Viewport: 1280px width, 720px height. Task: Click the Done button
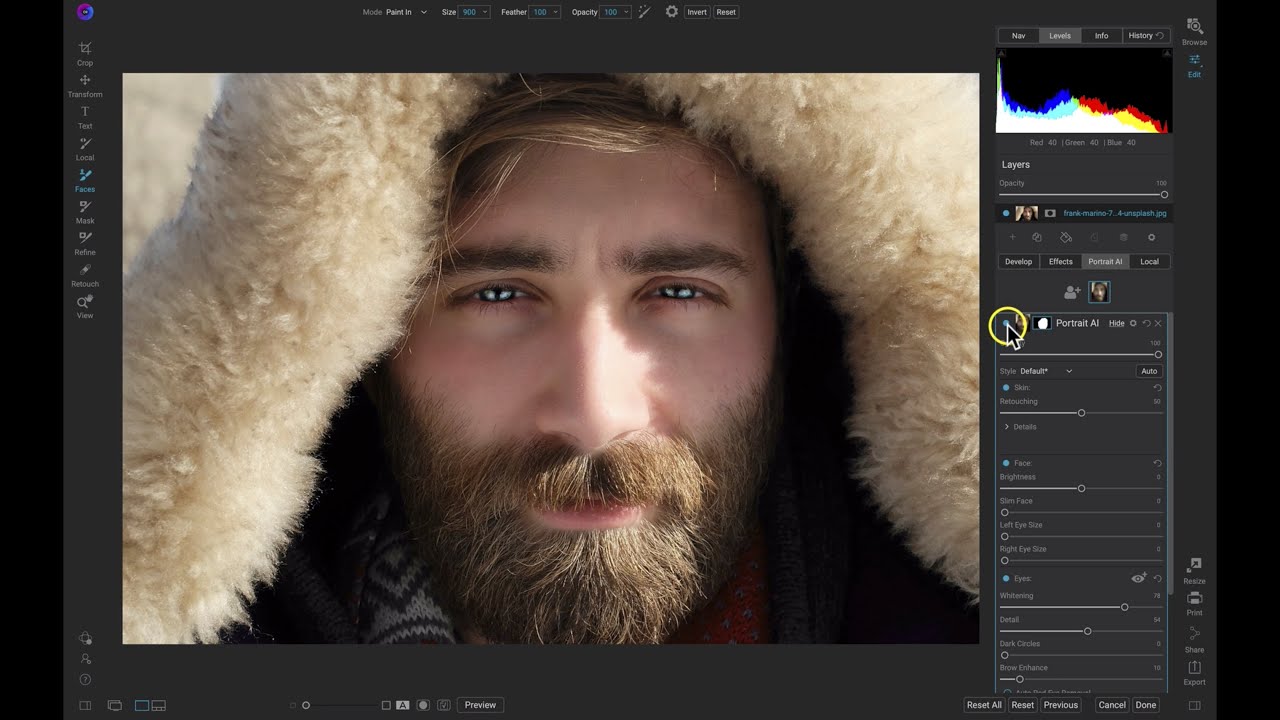(x=1146, y=705)
